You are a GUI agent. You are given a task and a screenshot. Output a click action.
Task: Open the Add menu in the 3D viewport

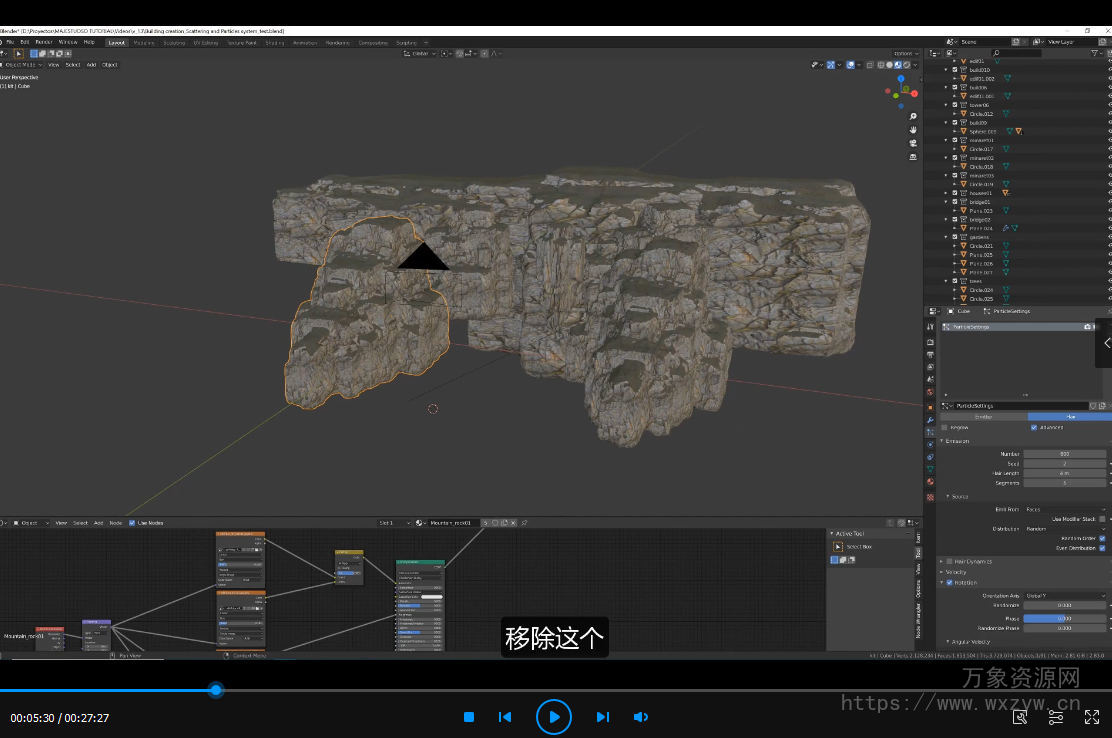tap(91, 64)
